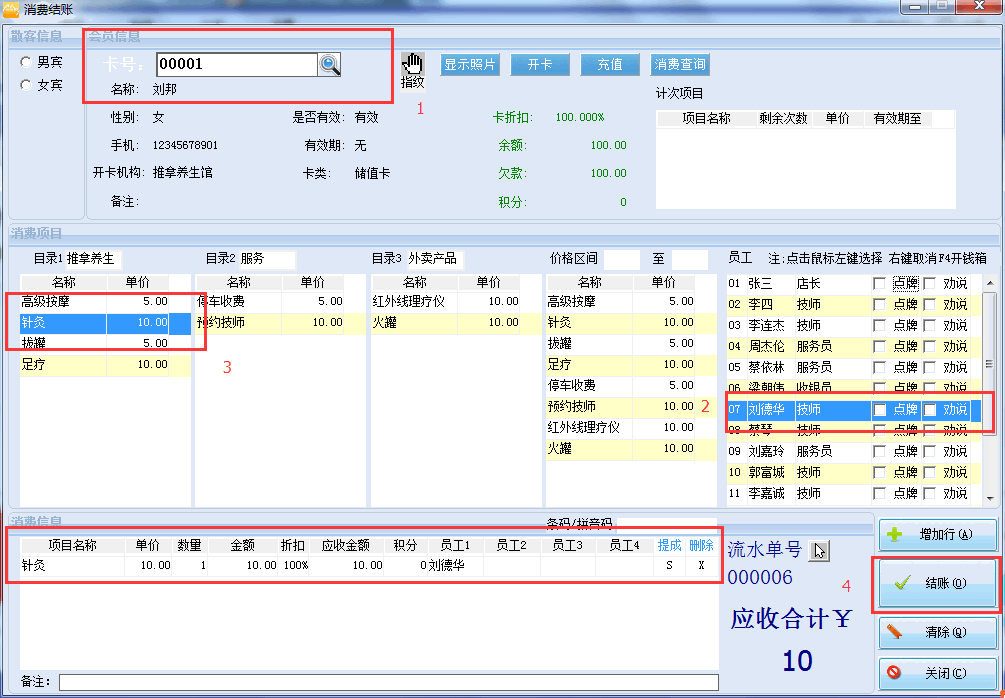Click the 提成 column header

coord(670,545)
